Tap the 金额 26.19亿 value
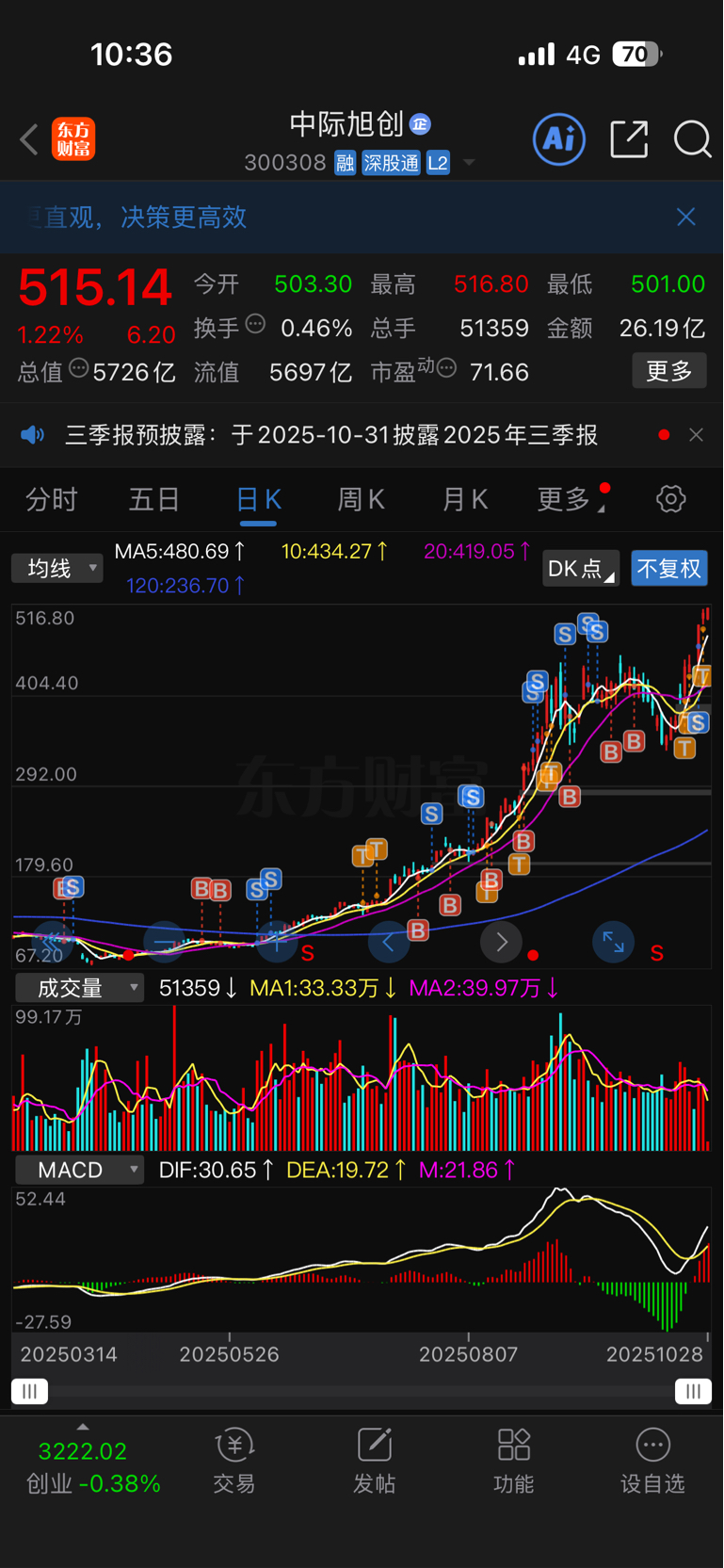The width and height of the screenshot is (724, 1568). tap(662, 328)
